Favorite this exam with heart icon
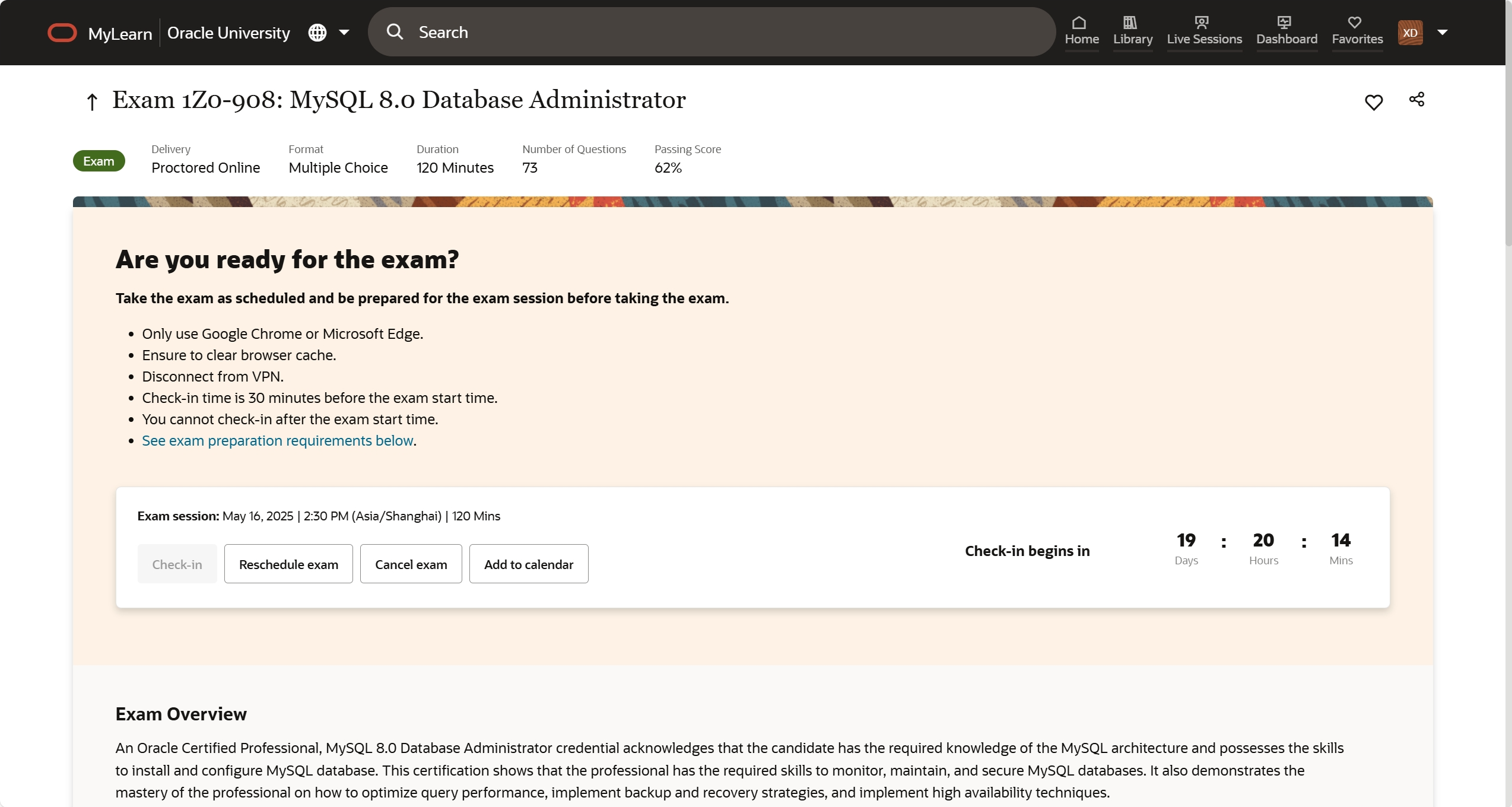 point(1373,102)
